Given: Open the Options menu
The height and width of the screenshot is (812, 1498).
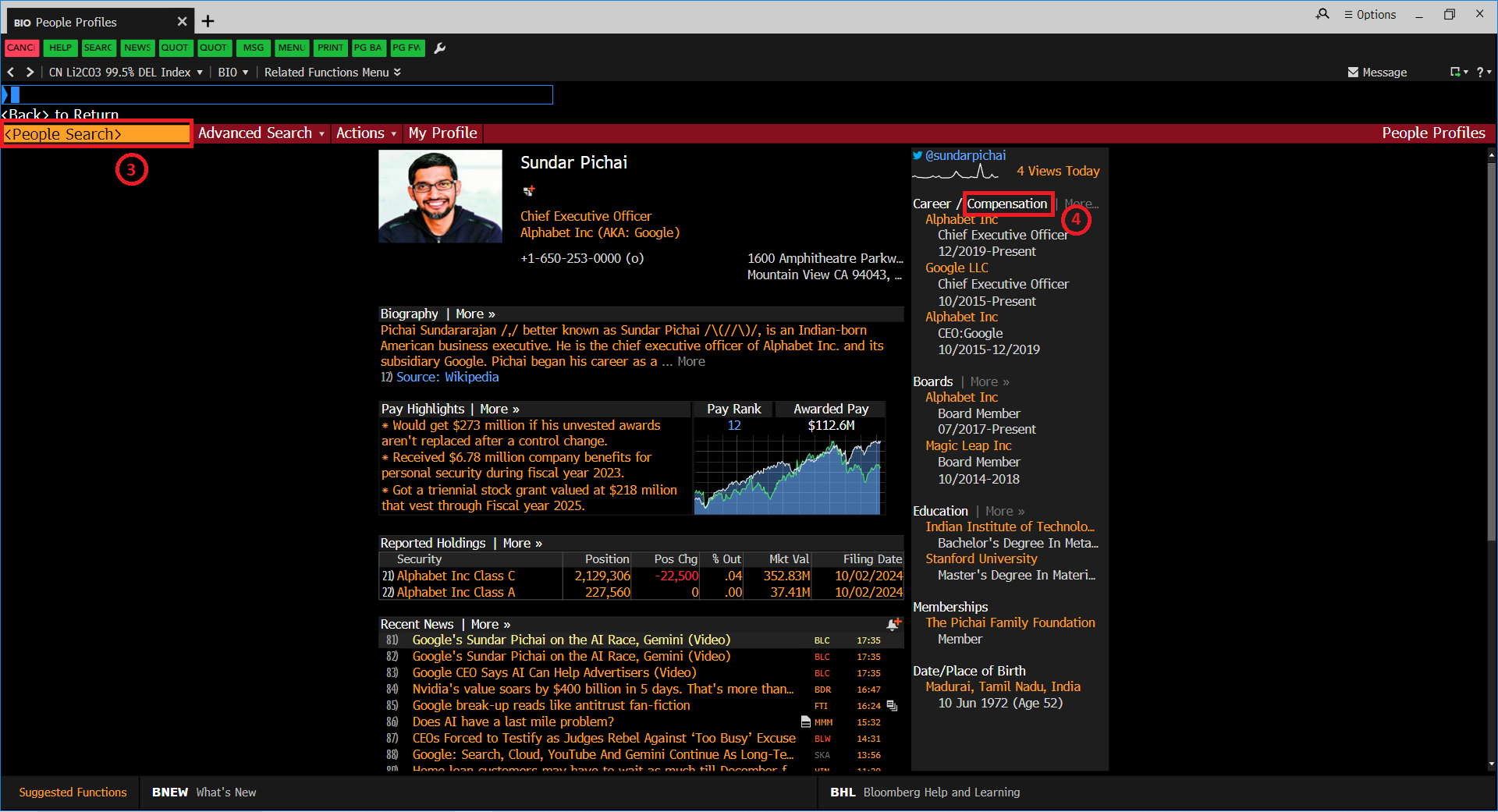Looking at the screenshot, I should pos(1370,14).
